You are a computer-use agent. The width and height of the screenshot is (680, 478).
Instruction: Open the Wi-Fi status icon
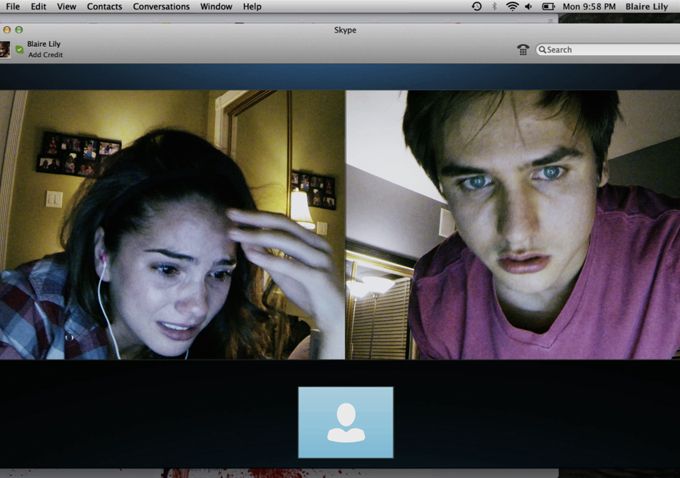click(x=512, y=7)
